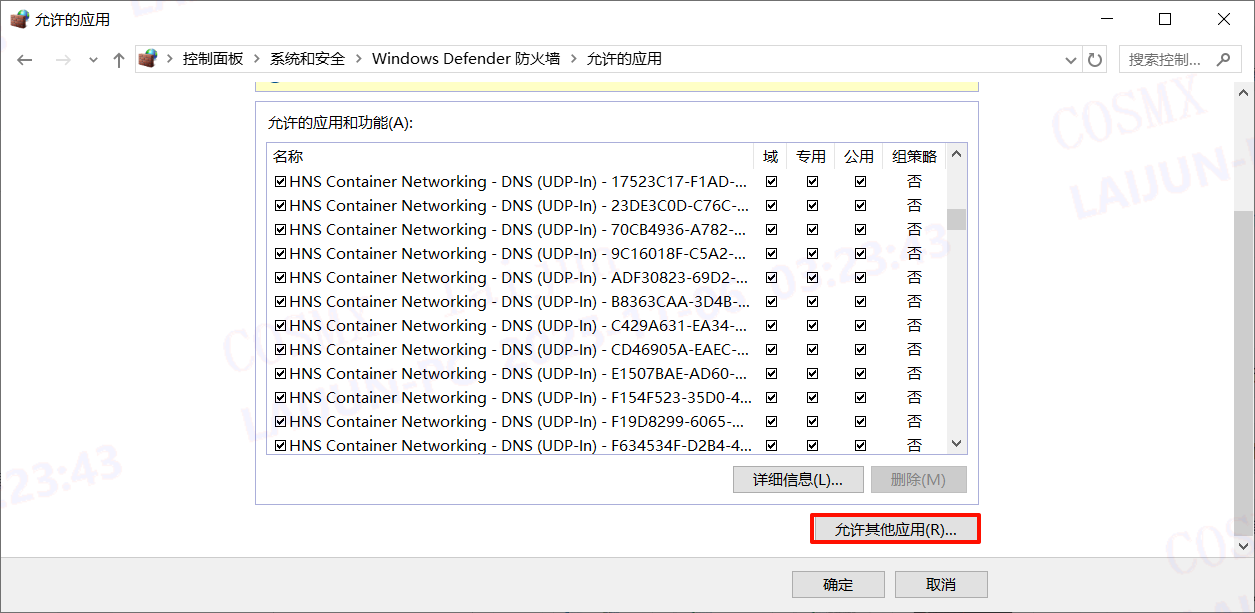The height and width of the screenshot is (613, 1255).
Task: Select 系统和安全 breadcrumb
Action: point(308,59)
